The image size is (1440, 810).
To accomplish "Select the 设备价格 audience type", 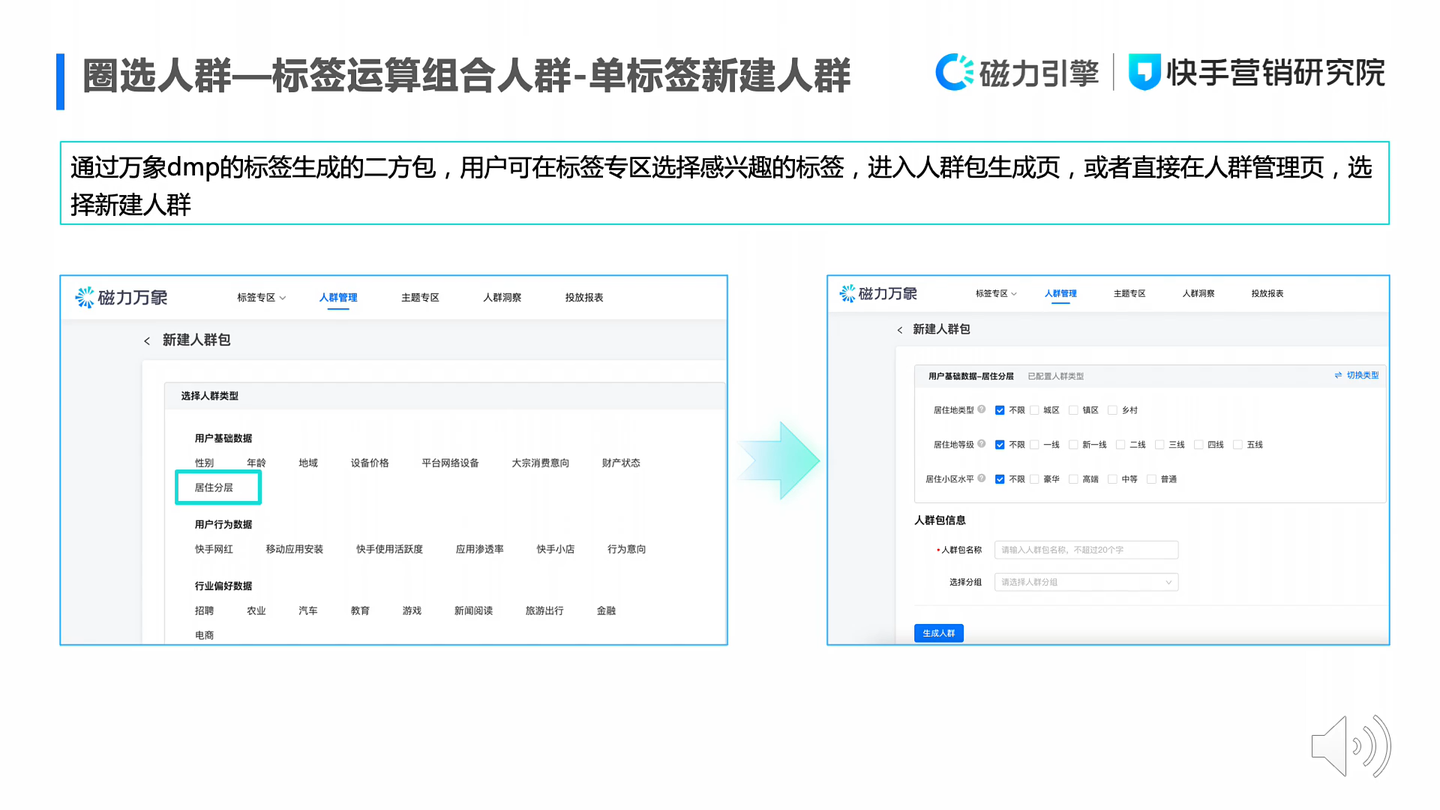I will click(x=370, y=463).
